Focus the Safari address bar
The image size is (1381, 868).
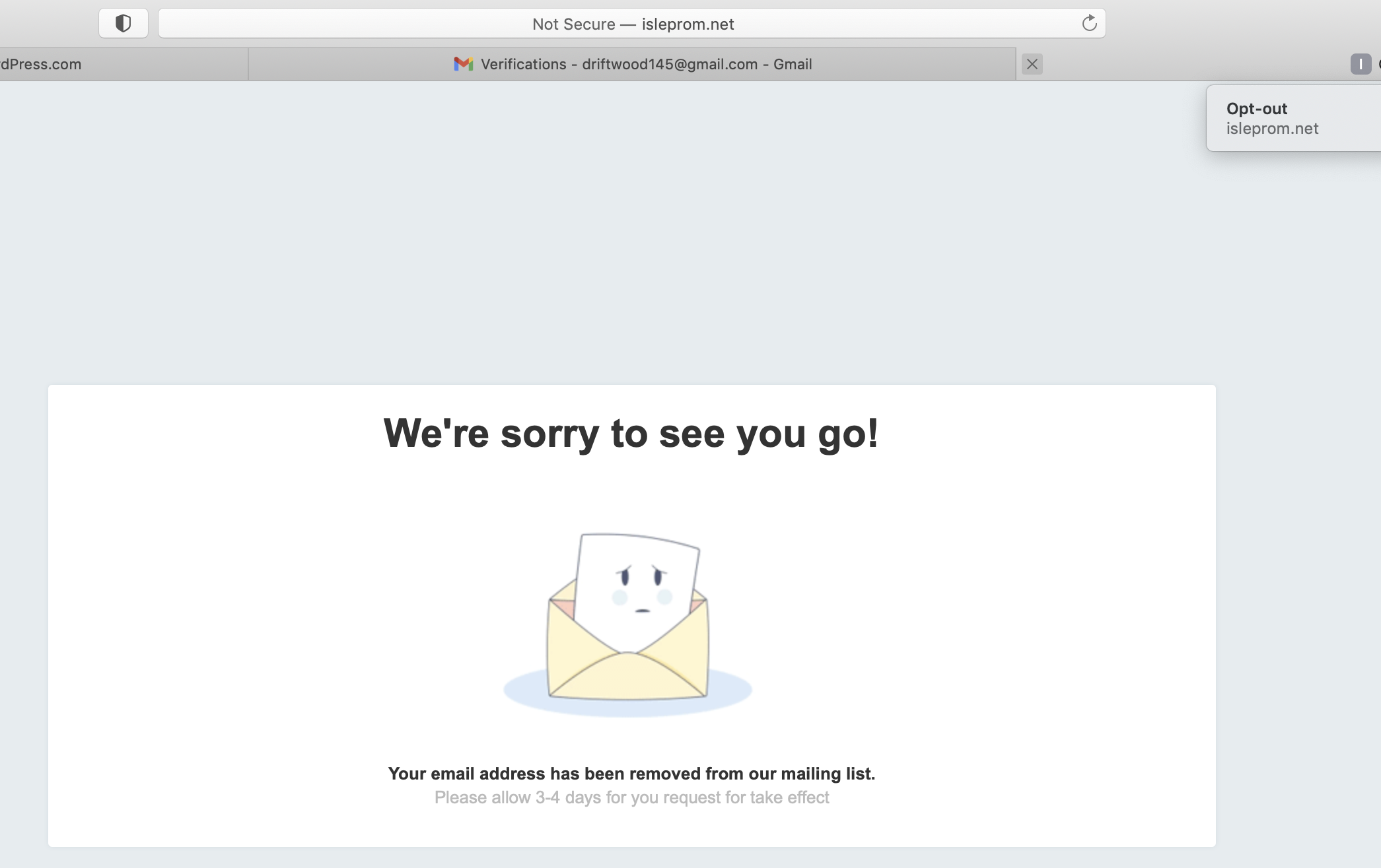632,24
